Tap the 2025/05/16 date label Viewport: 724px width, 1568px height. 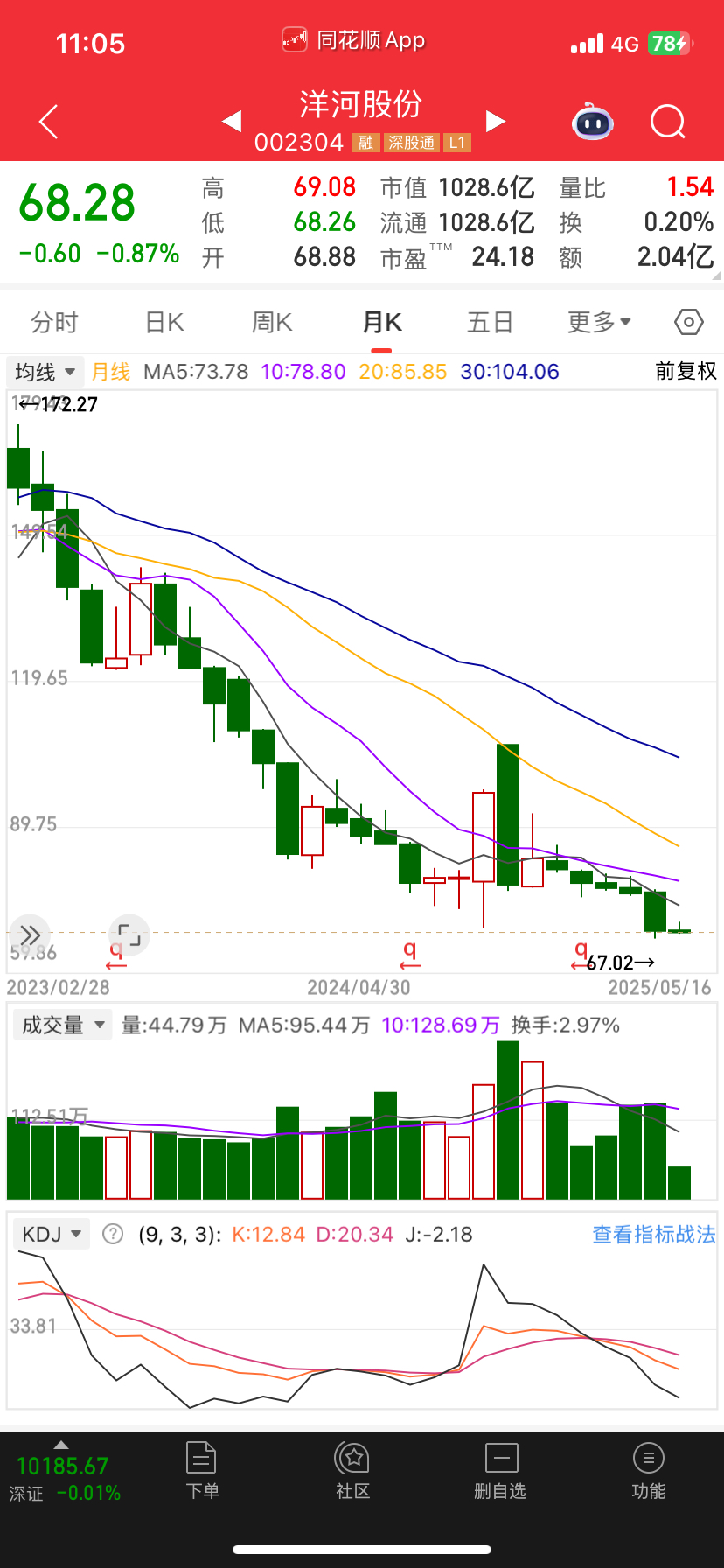pos(660,987)
